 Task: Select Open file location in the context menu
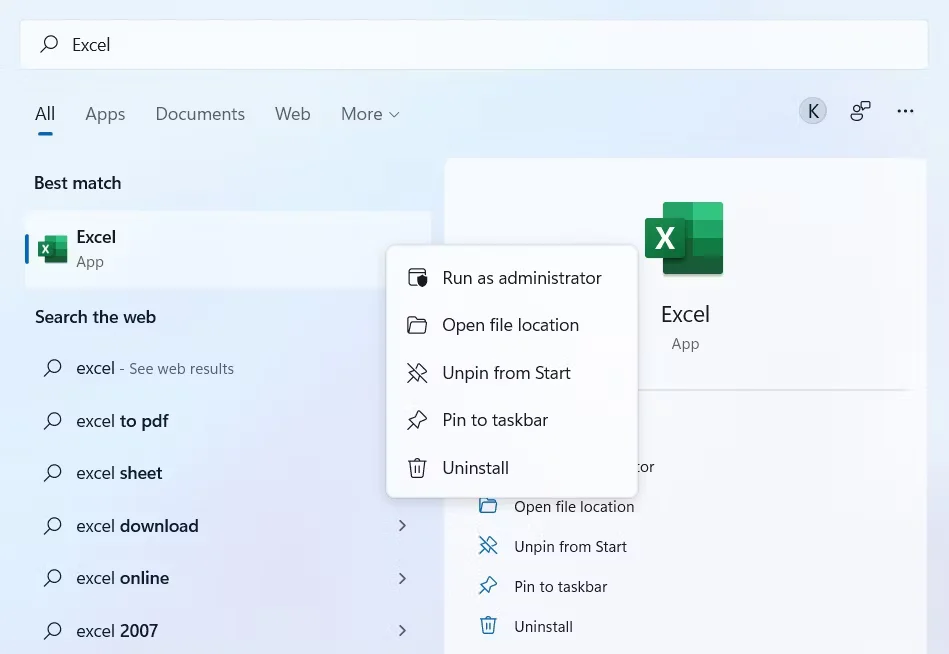tap(510, 325)
